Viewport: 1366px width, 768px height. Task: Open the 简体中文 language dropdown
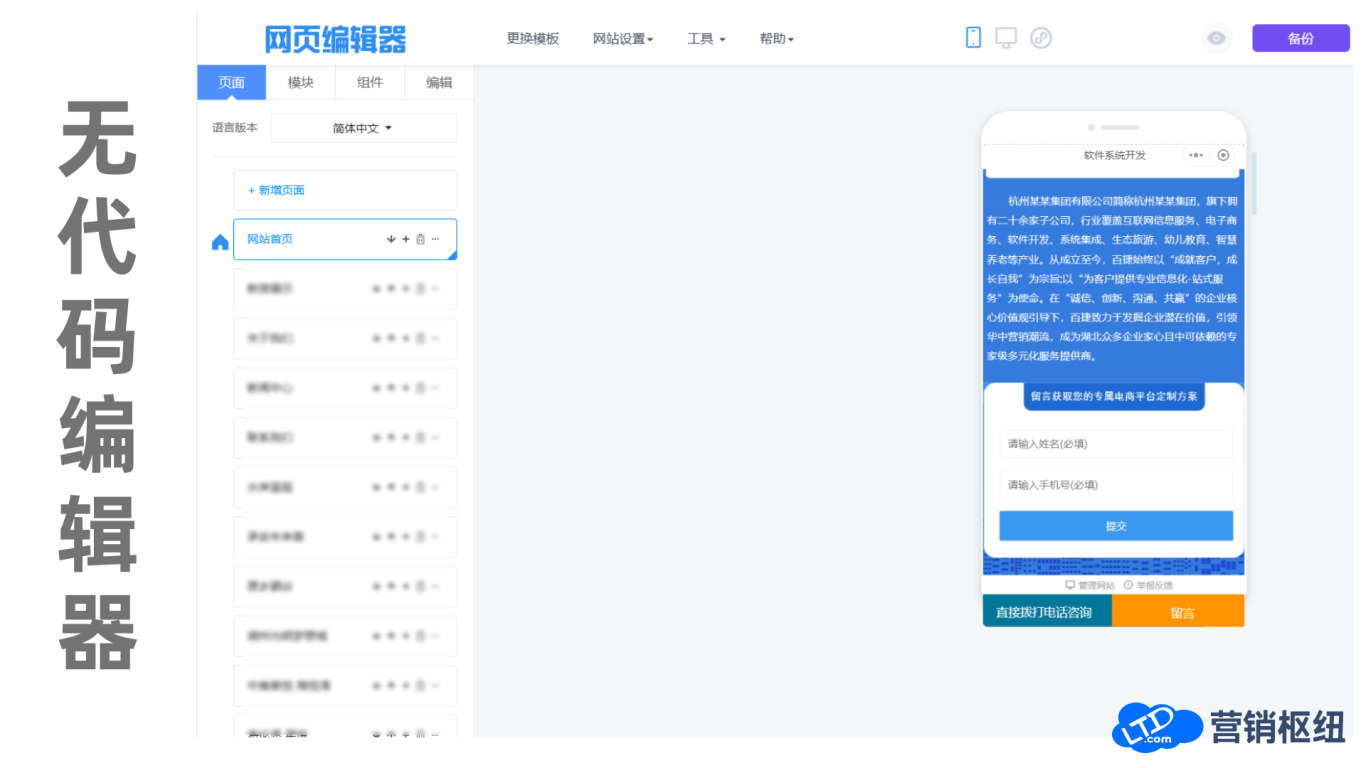coord(364,128)
